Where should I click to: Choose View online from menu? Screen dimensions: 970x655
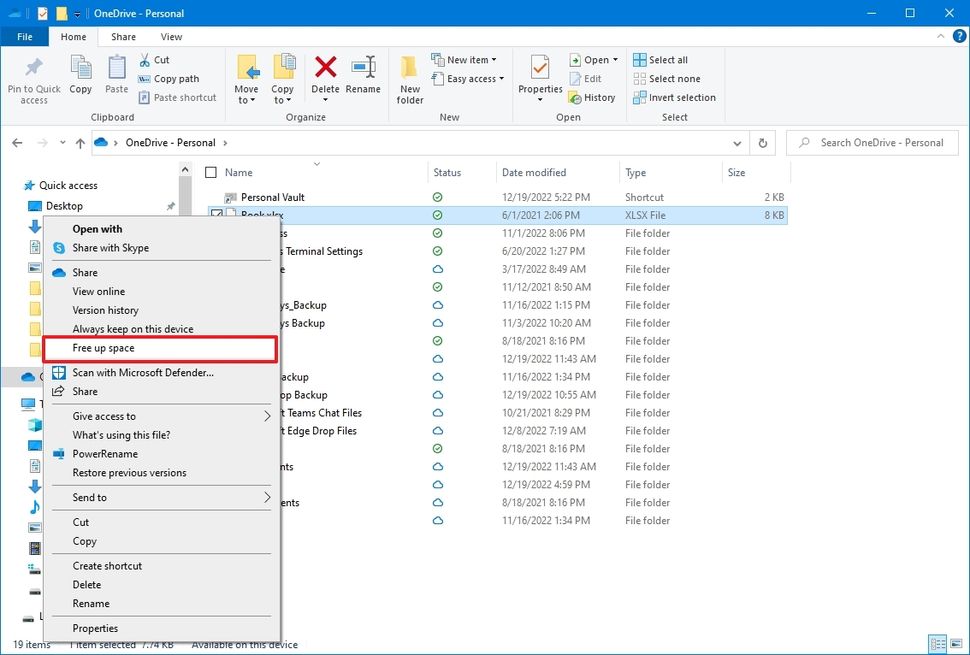click(x=98, y=291)
